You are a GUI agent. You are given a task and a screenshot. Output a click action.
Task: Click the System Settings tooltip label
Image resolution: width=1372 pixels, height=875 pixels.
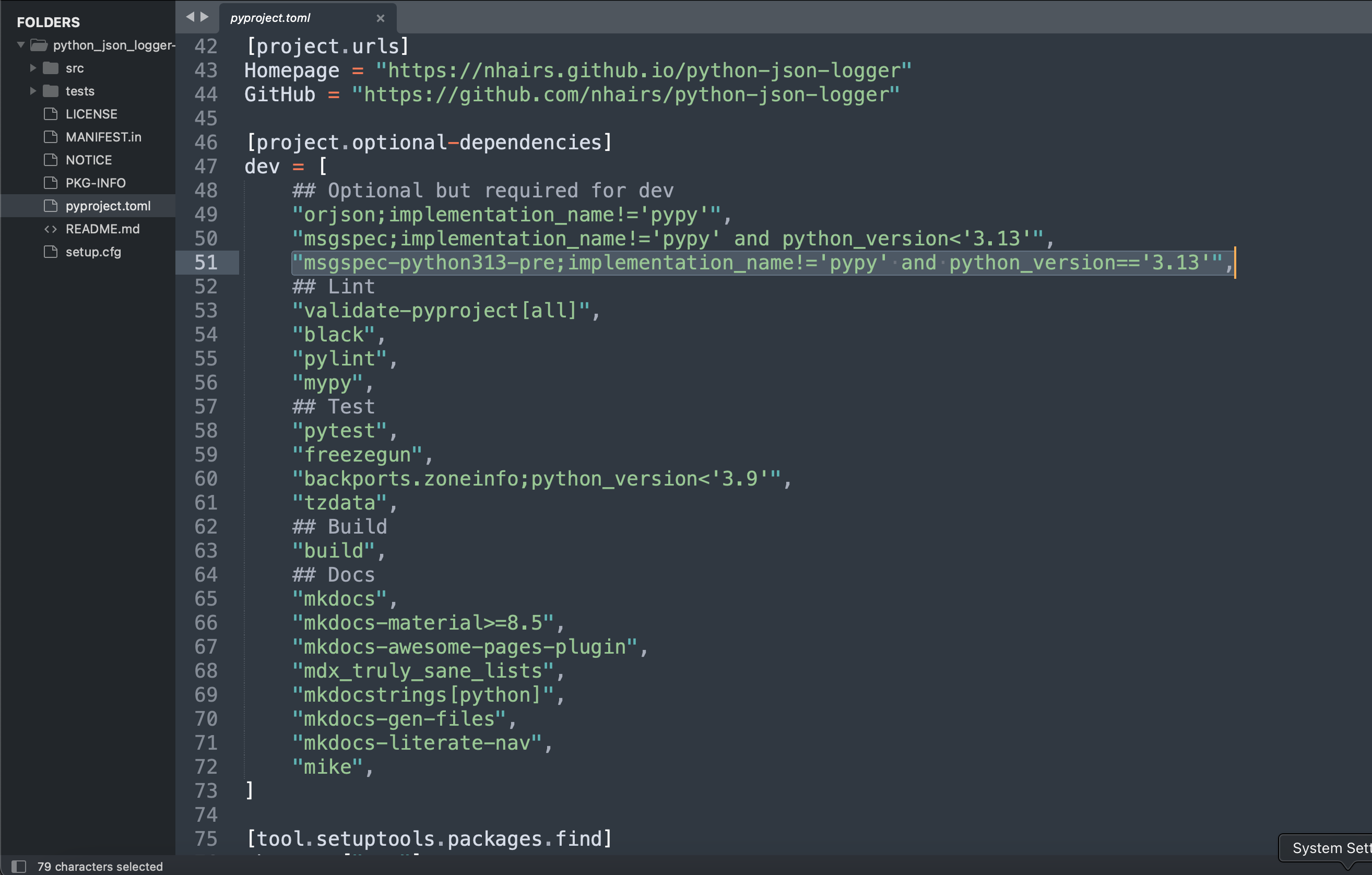(1331, 848)
